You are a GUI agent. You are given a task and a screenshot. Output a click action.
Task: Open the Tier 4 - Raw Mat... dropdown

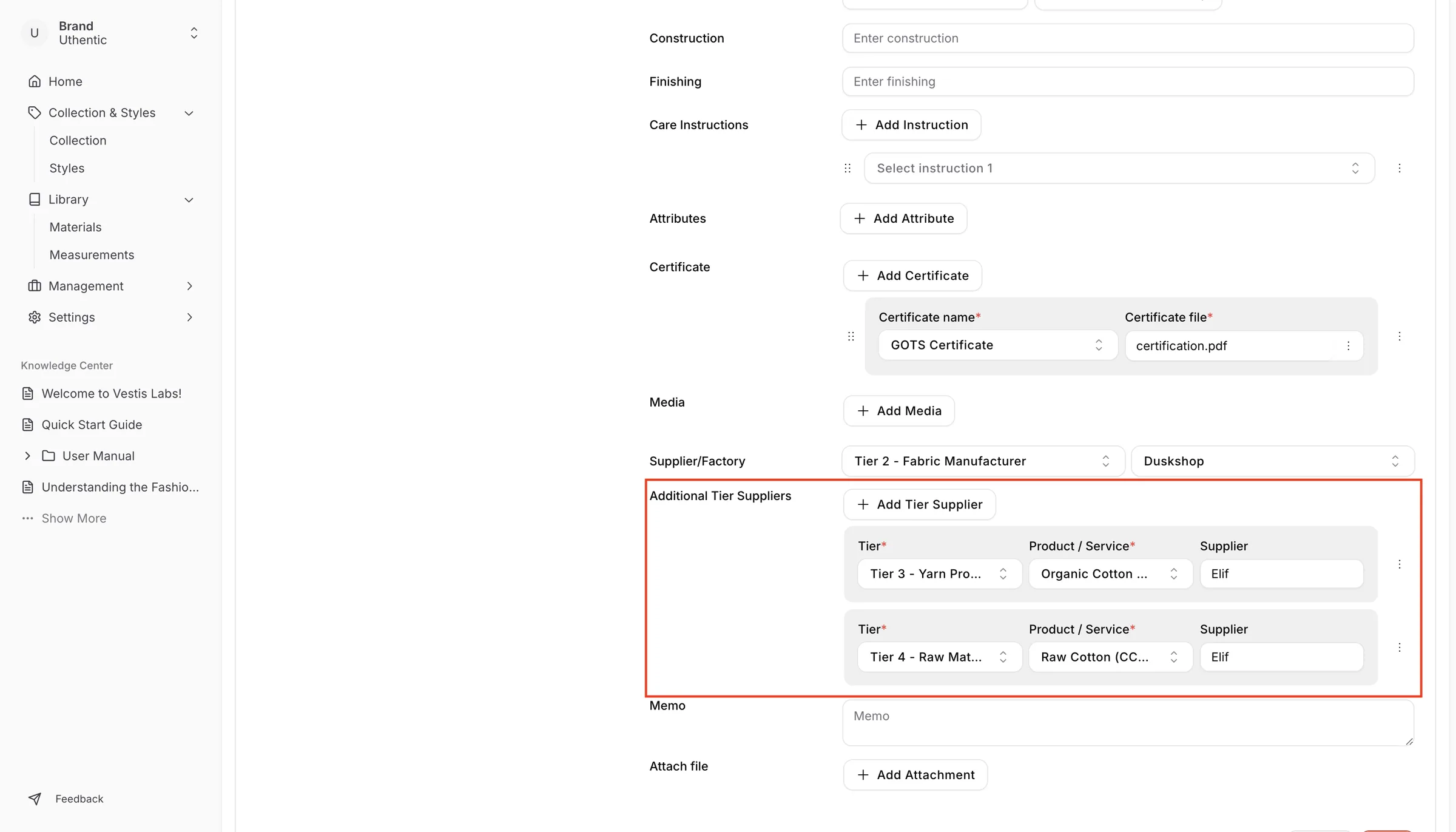[940, 657]
